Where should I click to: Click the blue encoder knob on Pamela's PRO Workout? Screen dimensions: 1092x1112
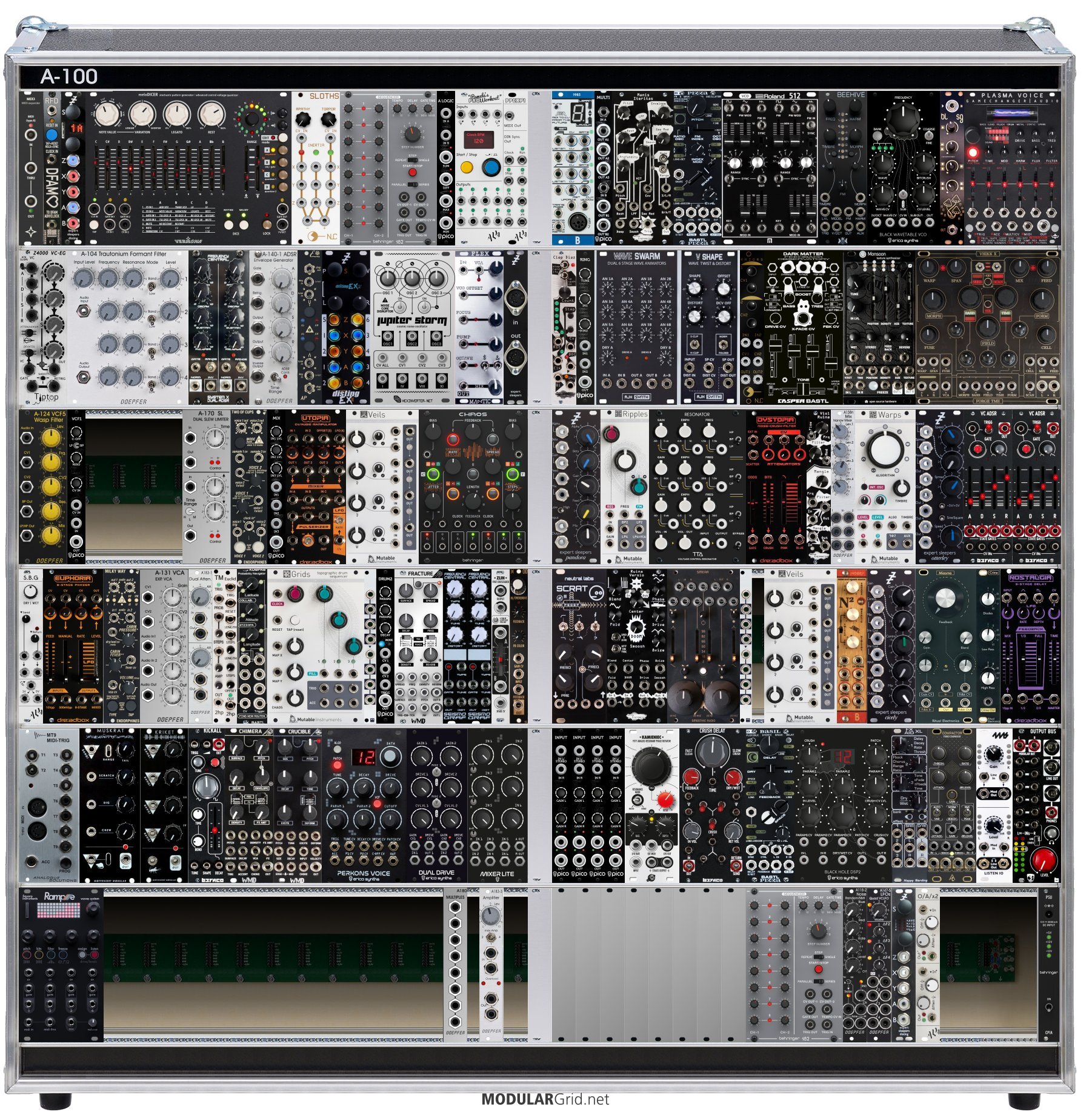coord(491,167)
